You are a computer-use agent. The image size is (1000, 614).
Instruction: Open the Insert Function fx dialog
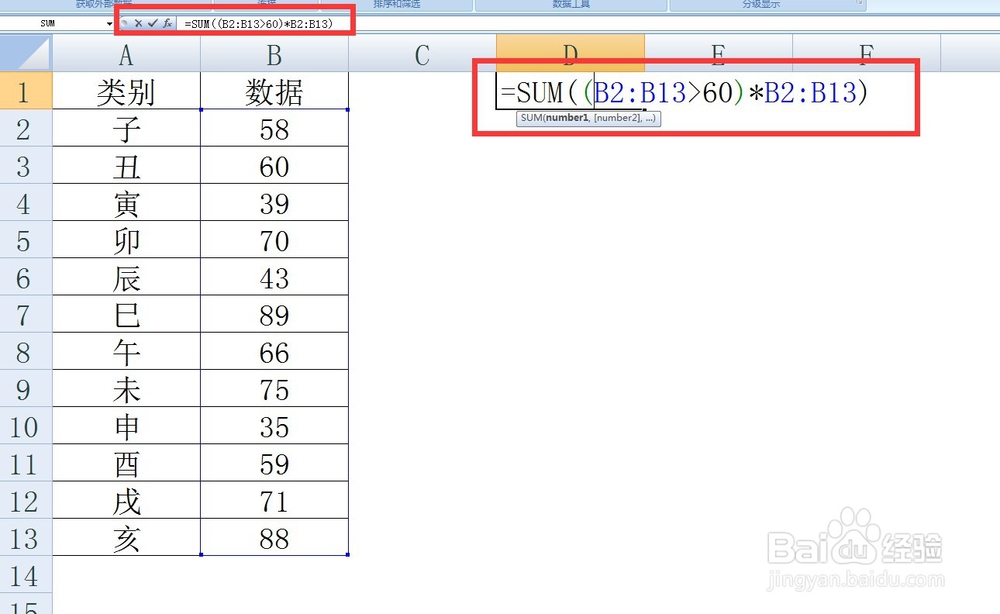[167, 23]
